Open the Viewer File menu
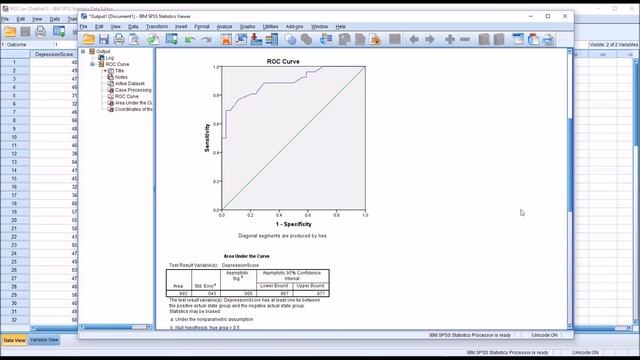Screen dimensions: 640x360 pyautogui.click(x=84, y=27)
